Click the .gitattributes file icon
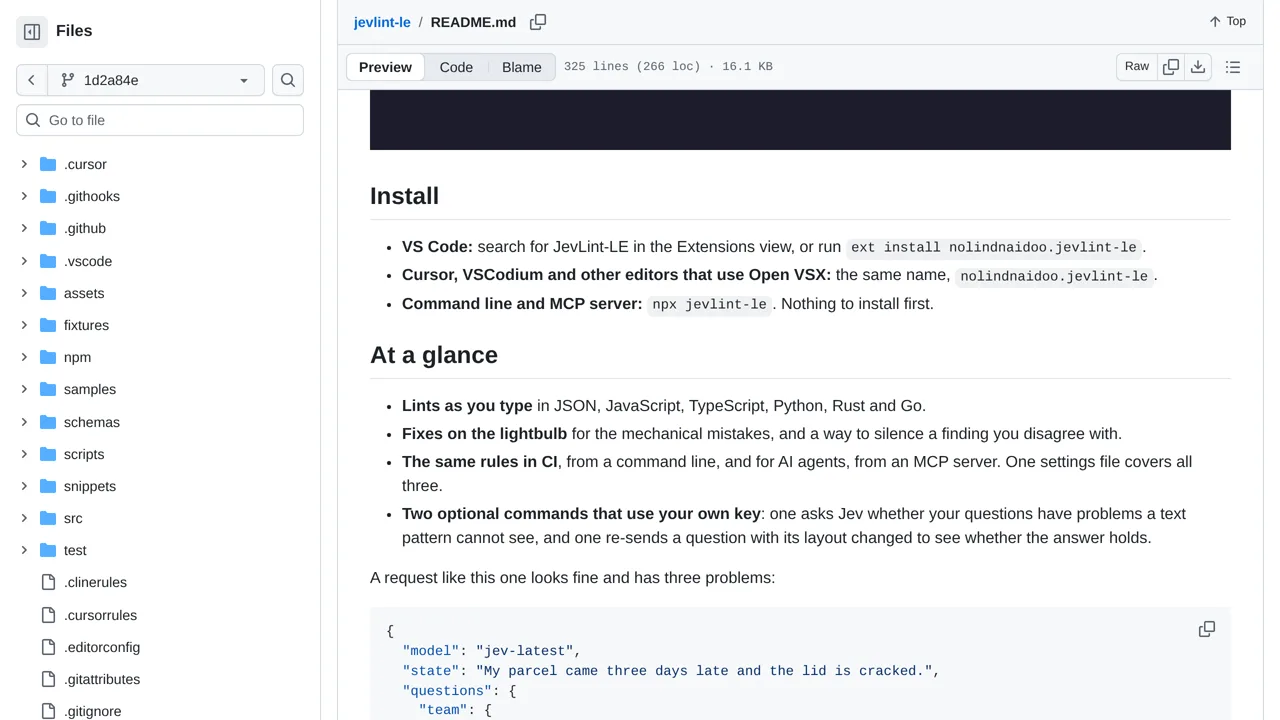This screenshot has height=720, width=1280. [x=48, y=679]
